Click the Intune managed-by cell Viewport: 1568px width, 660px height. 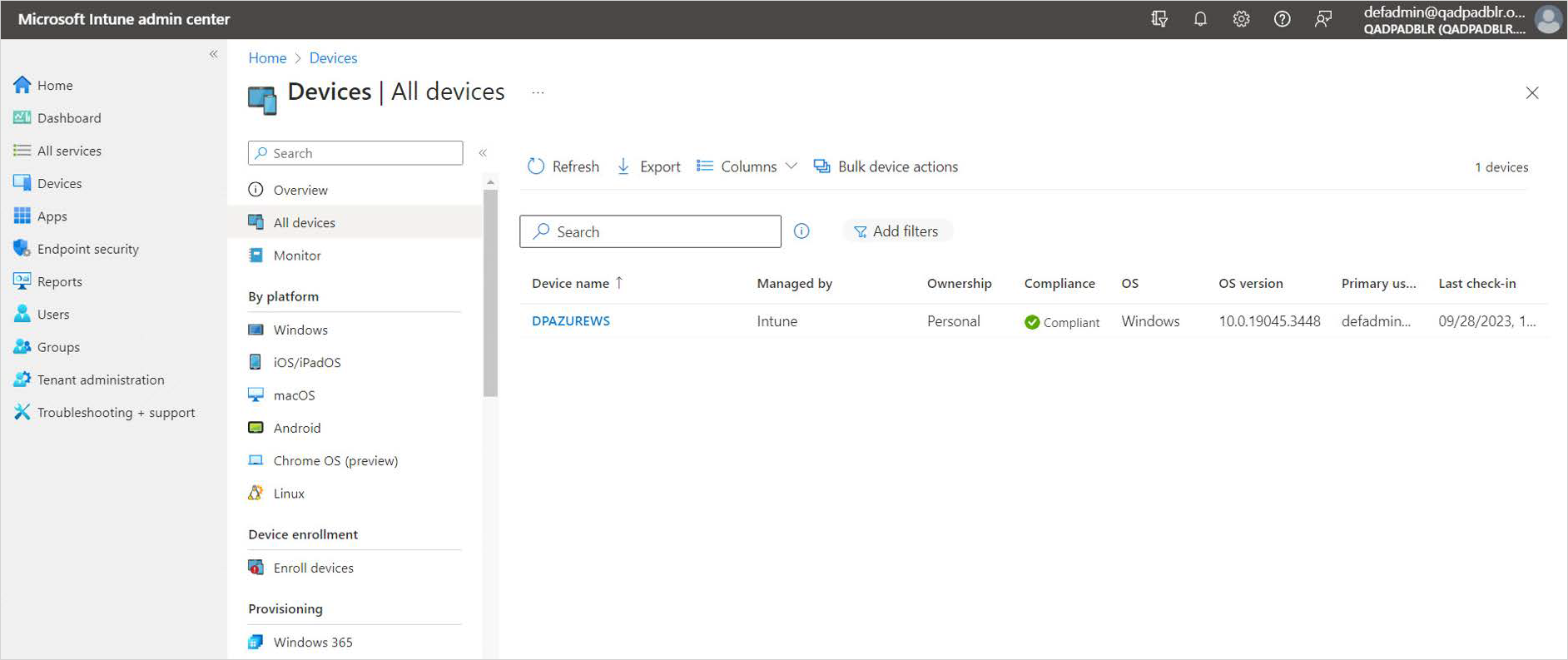[x=777, y=321]
